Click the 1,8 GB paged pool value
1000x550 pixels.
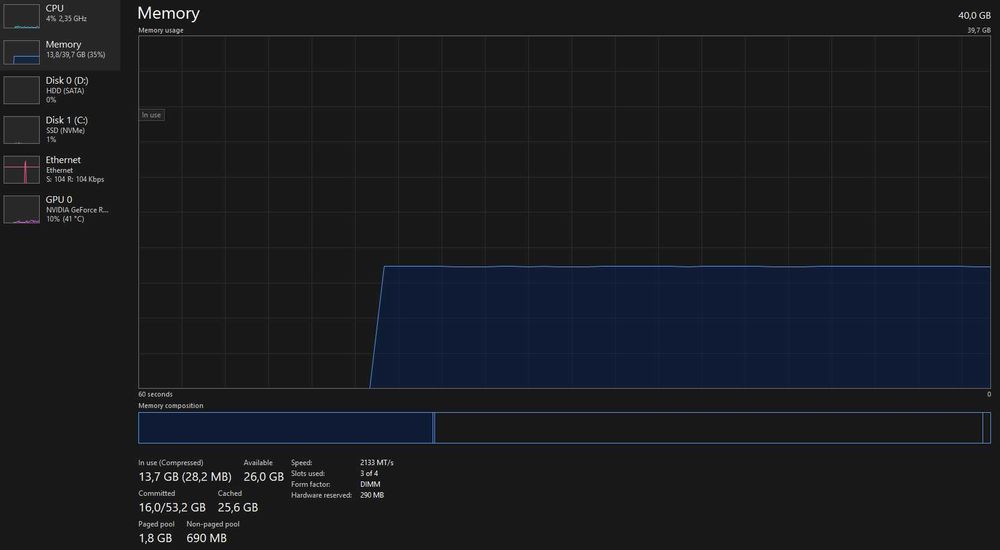click(x=155, y=538)
